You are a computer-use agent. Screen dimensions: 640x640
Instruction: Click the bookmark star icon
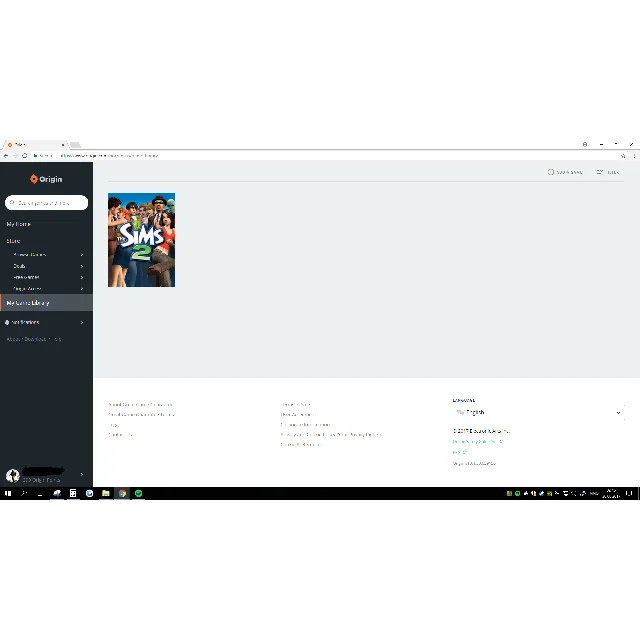pyautogui.click(x=623, y=156)
